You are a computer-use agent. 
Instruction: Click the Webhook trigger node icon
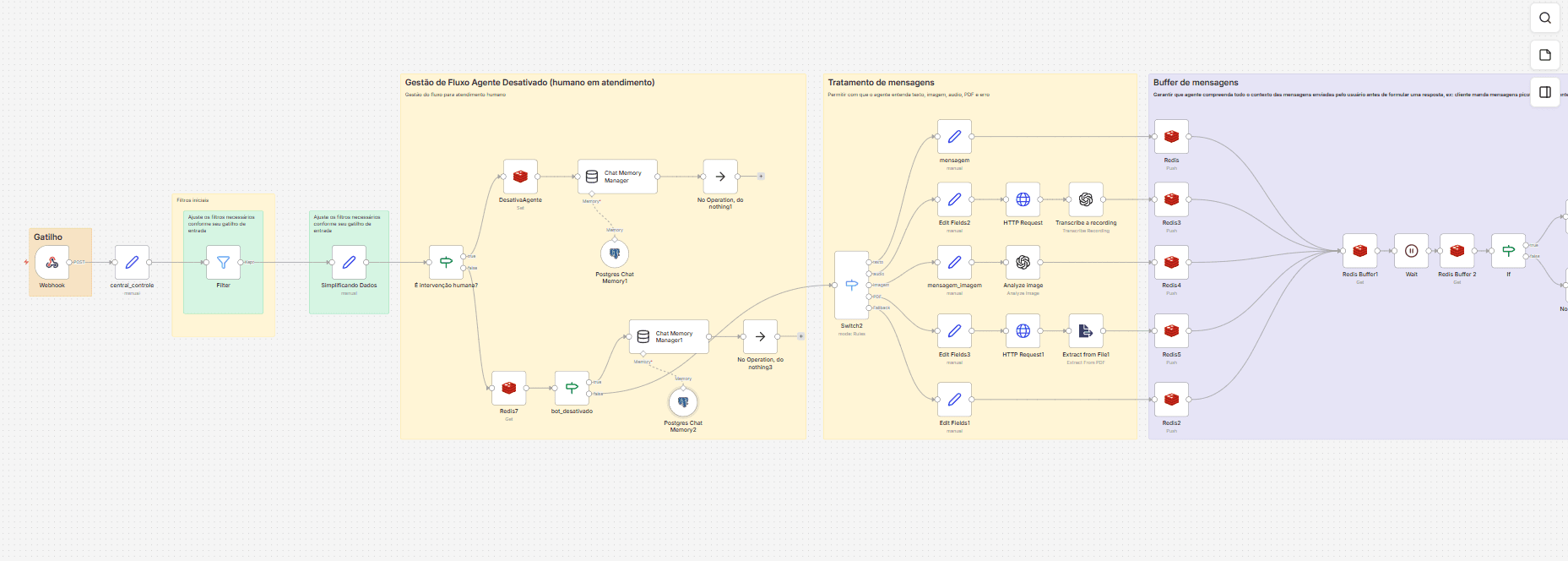[x=52, y=263]
